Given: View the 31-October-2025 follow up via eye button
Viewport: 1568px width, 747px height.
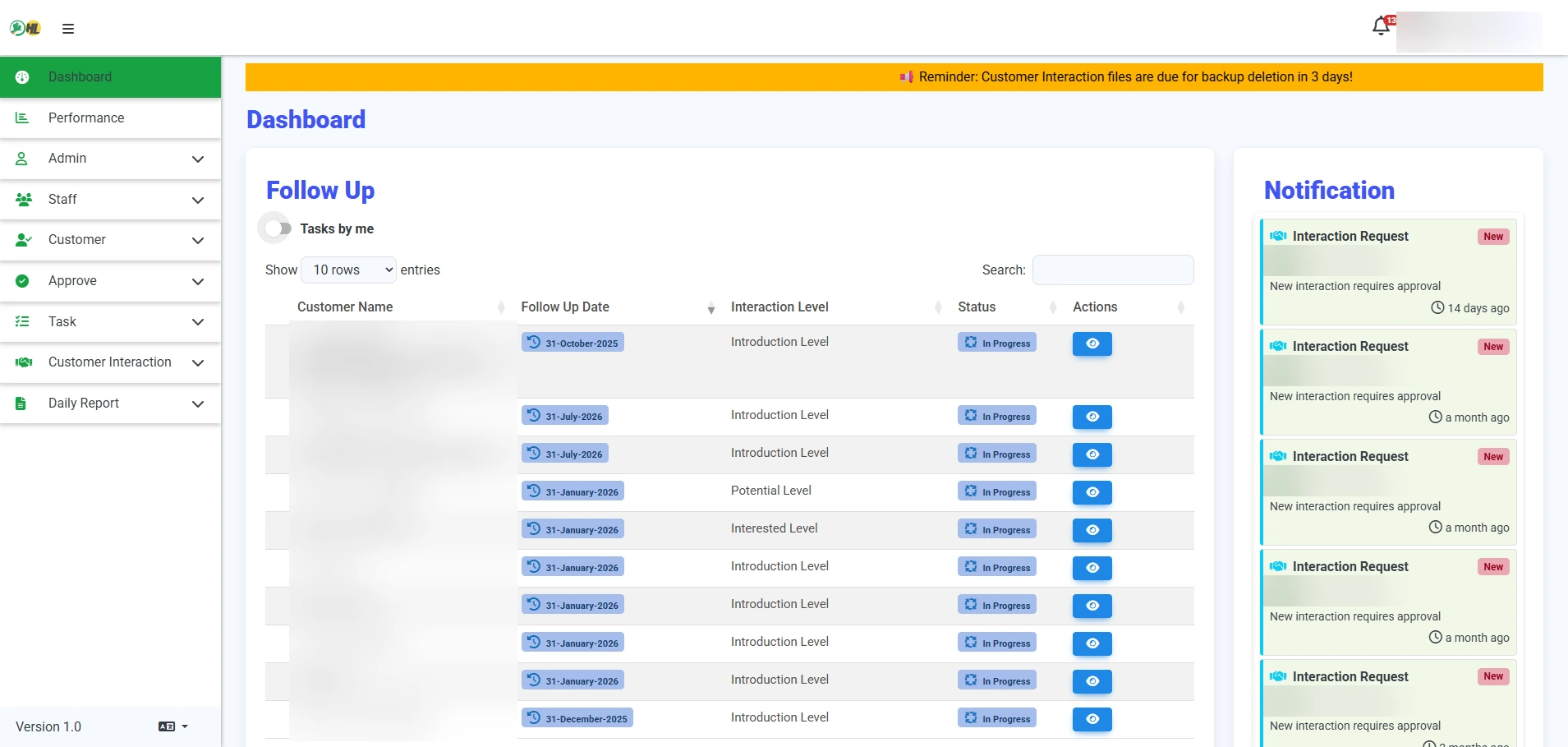Looking at the screenshot, I should point(1092,344).
